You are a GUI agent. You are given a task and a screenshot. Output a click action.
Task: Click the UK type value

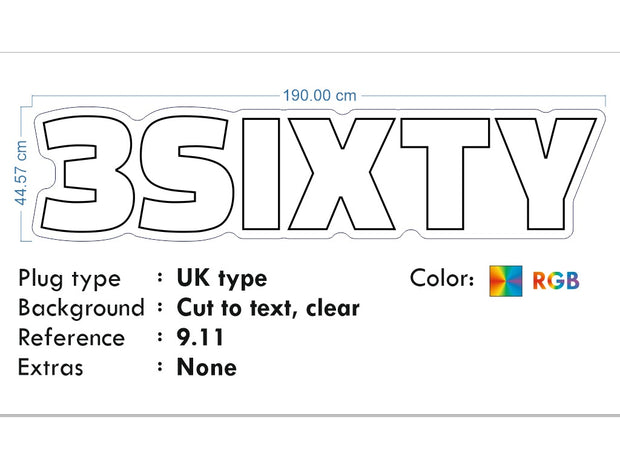[x=222, y=279]
